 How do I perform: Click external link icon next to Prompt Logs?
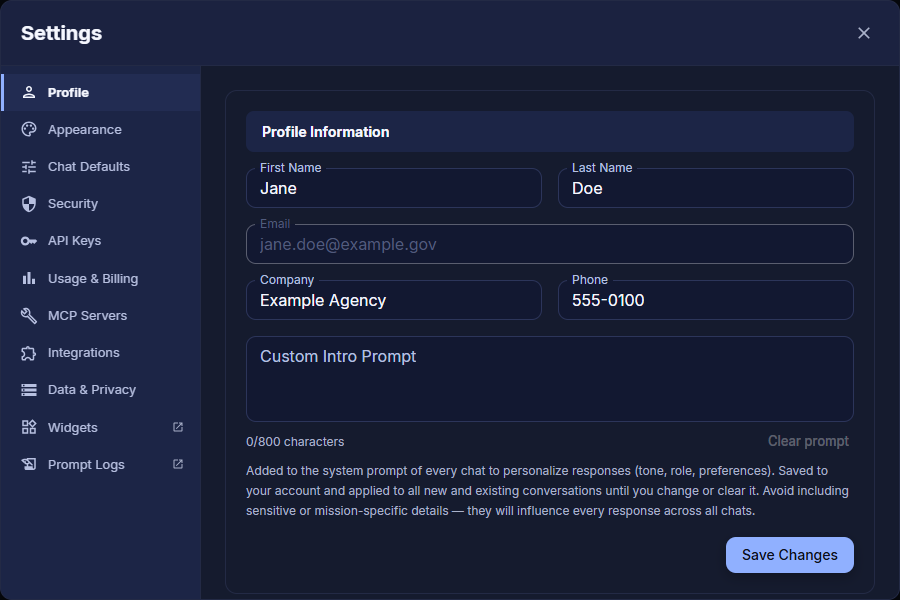[178, 464]
